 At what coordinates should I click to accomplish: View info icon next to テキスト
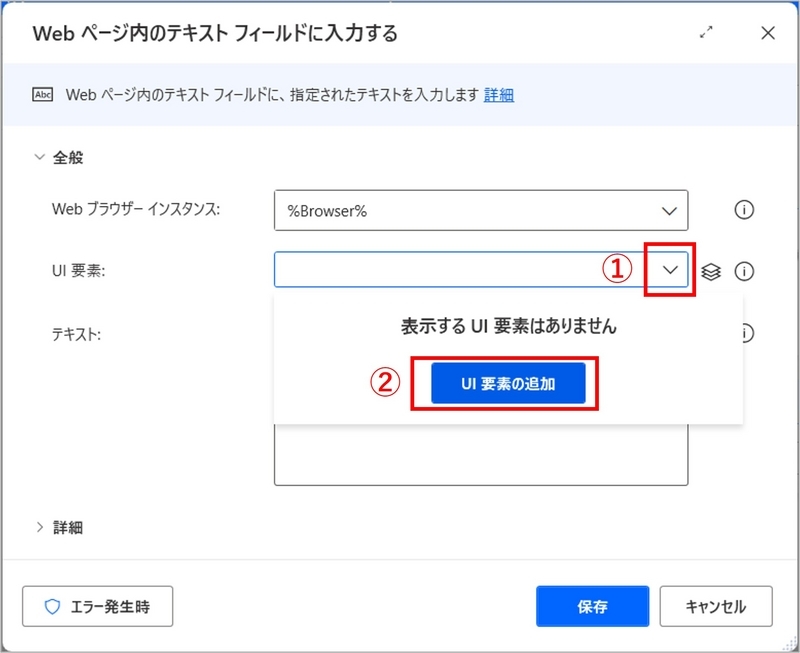(743, 333)
